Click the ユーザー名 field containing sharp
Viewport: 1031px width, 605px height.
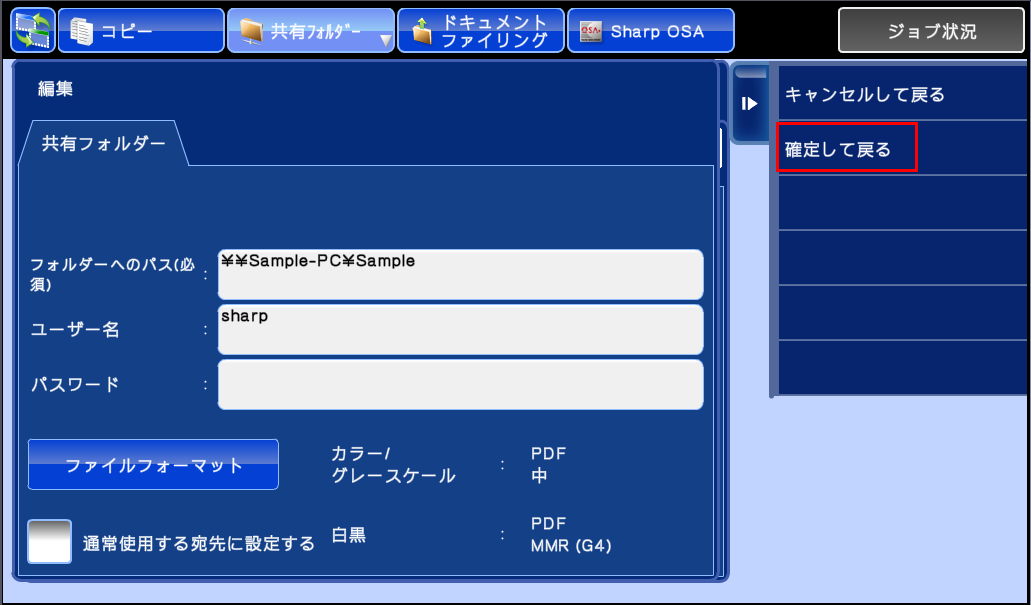pos(460,329)
